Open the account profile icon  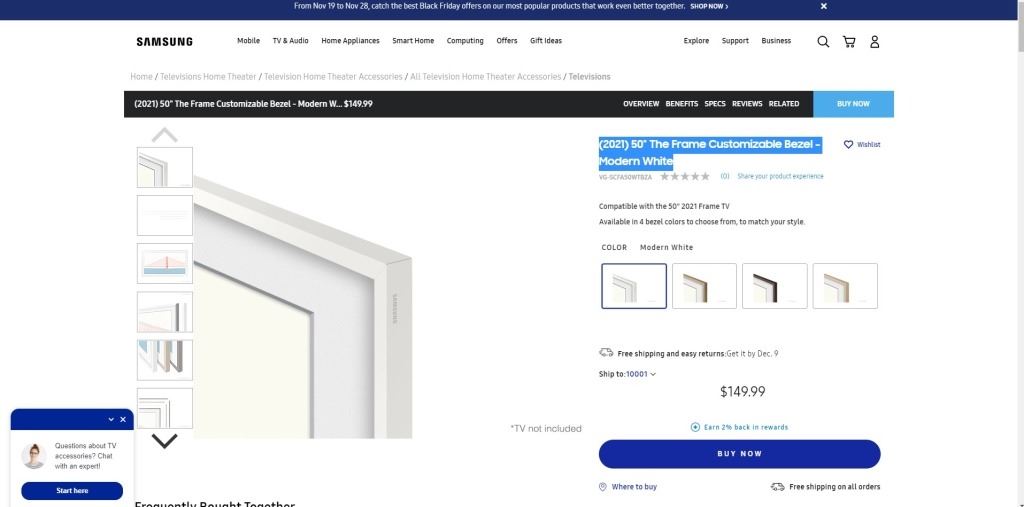tap(874, 42)
